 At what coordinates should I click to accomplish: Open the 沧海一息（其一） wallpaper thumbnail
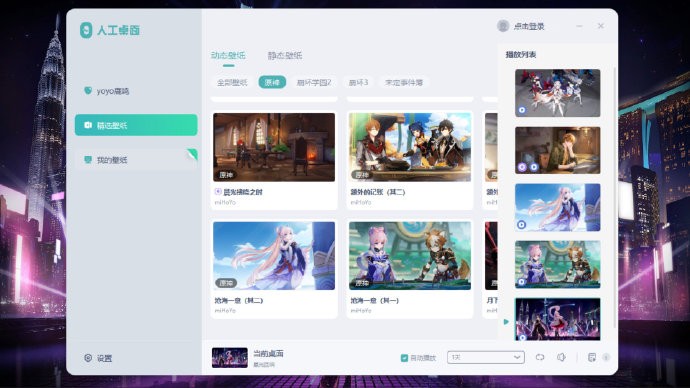(x=410, y=256)
